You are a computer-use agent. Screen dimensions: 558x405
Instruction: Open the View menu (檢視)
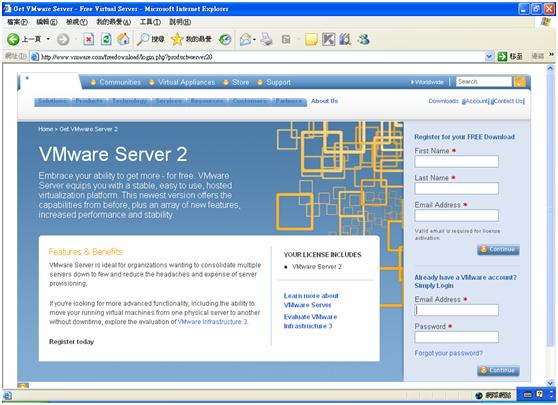tap(77, 22)
